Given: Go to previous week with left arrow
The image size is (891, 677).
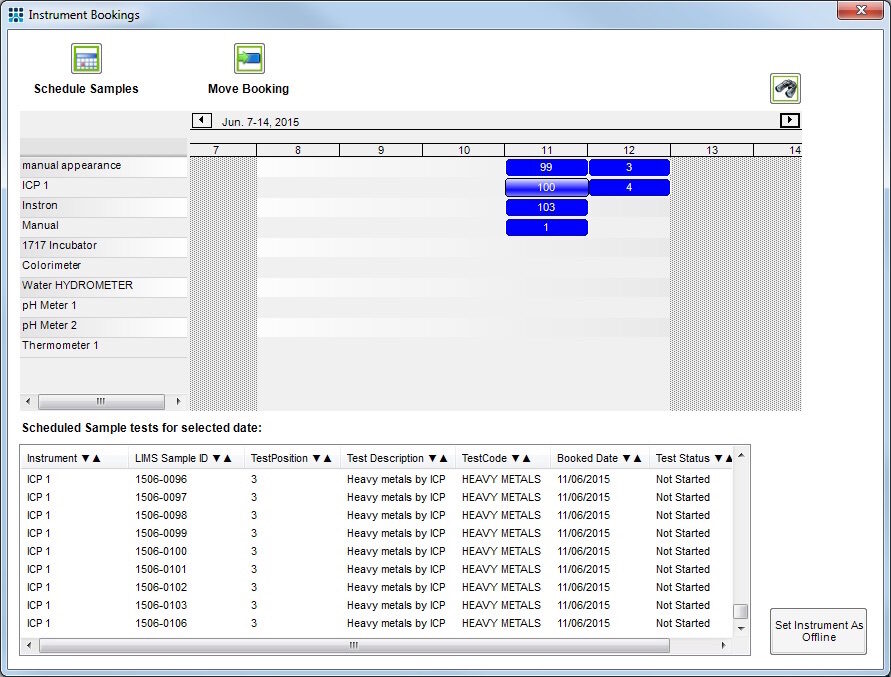Looking at the screenshot, I should (201, 121).
